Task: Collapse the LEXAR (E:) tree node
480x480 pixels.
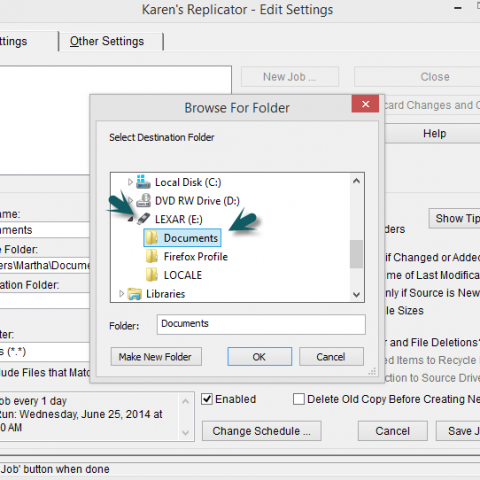Action: click(131, 219)
